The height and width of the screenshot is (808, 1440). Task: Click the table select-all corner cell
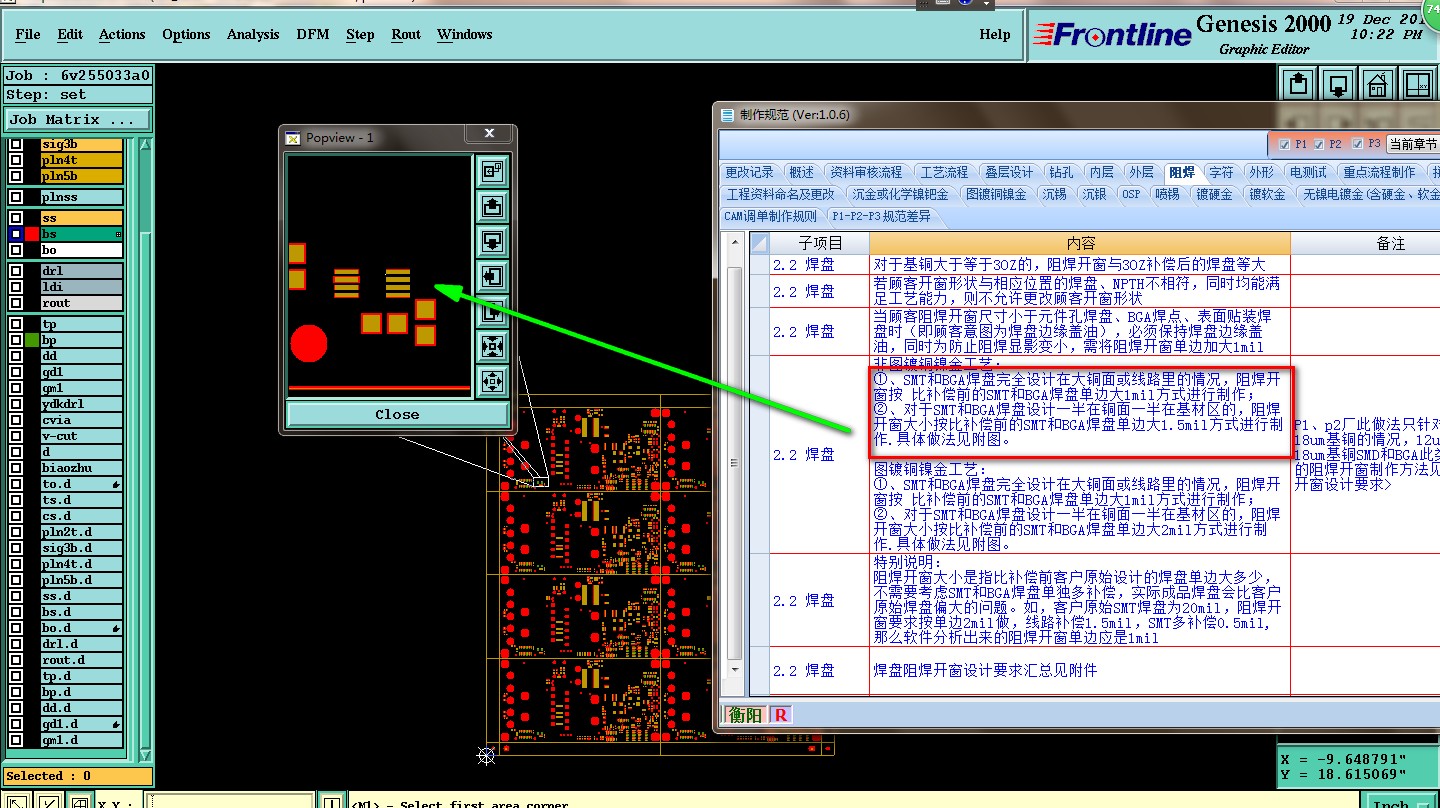pos(760,243)
